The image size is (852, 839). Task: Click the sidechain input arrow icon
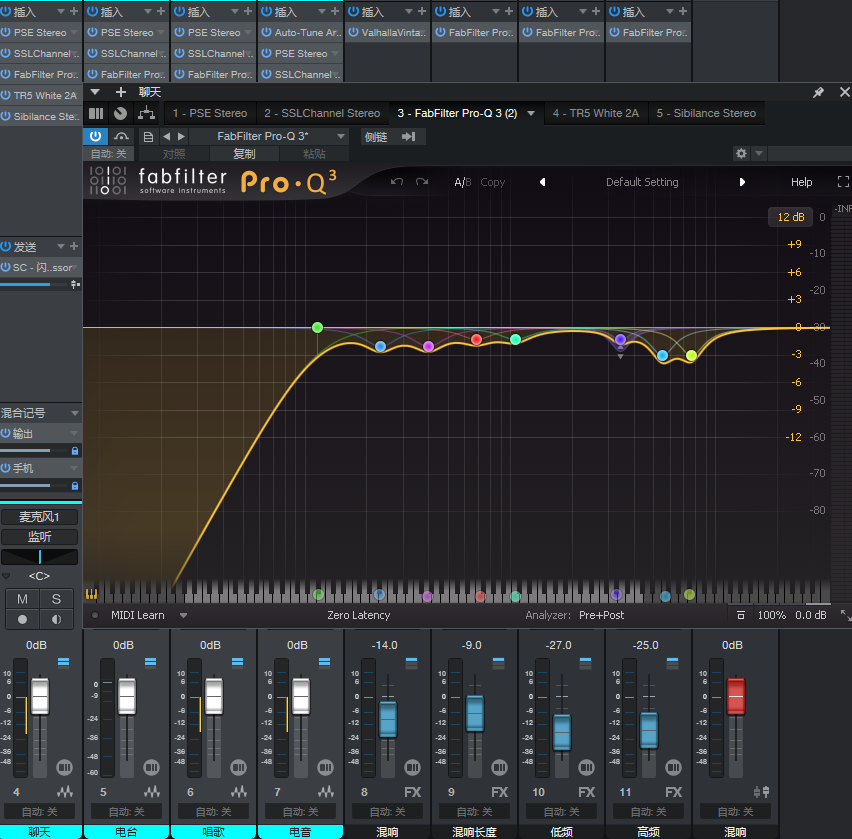(x=409, y=136)
